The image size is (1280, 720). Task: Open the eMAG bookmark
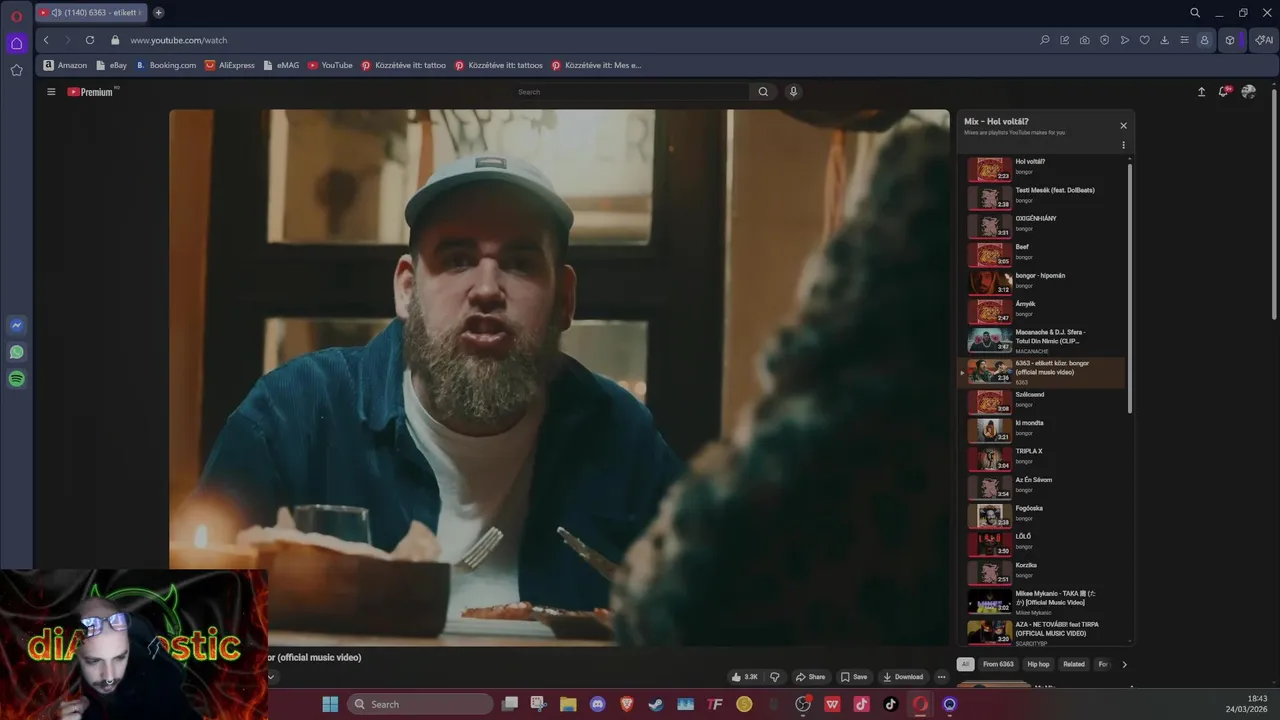point(281,65)
